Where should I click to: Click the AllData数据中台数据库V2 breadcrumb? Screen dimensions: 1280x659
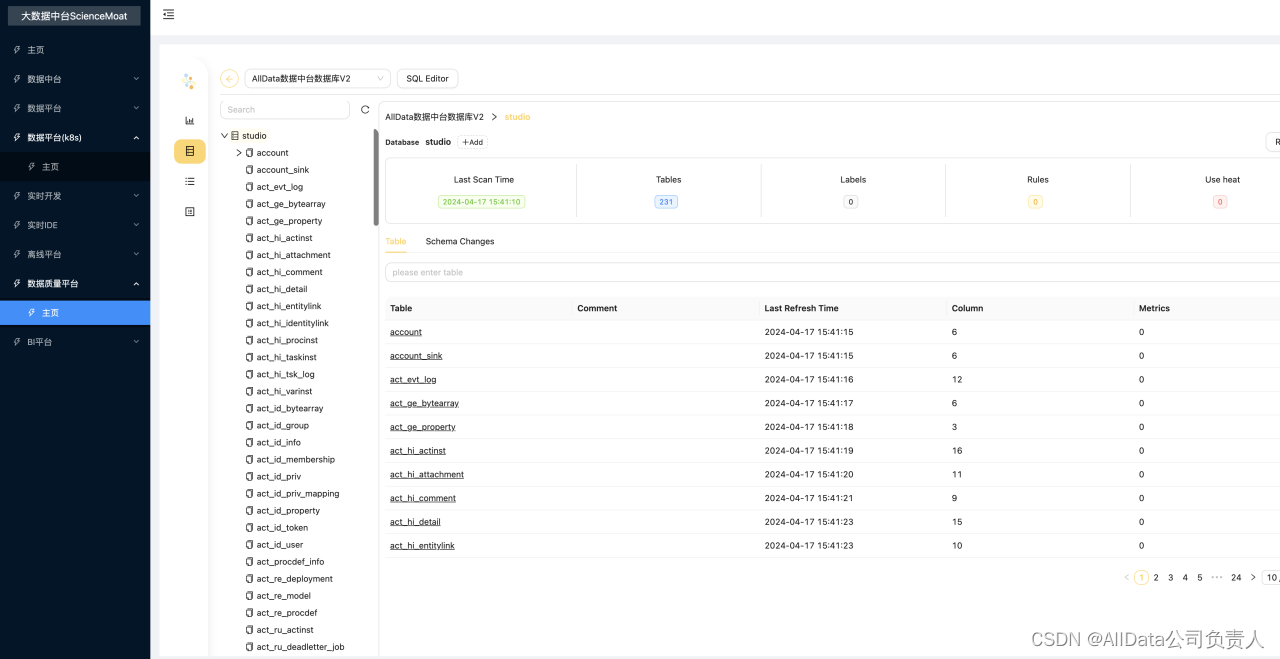tap(434, 117)
